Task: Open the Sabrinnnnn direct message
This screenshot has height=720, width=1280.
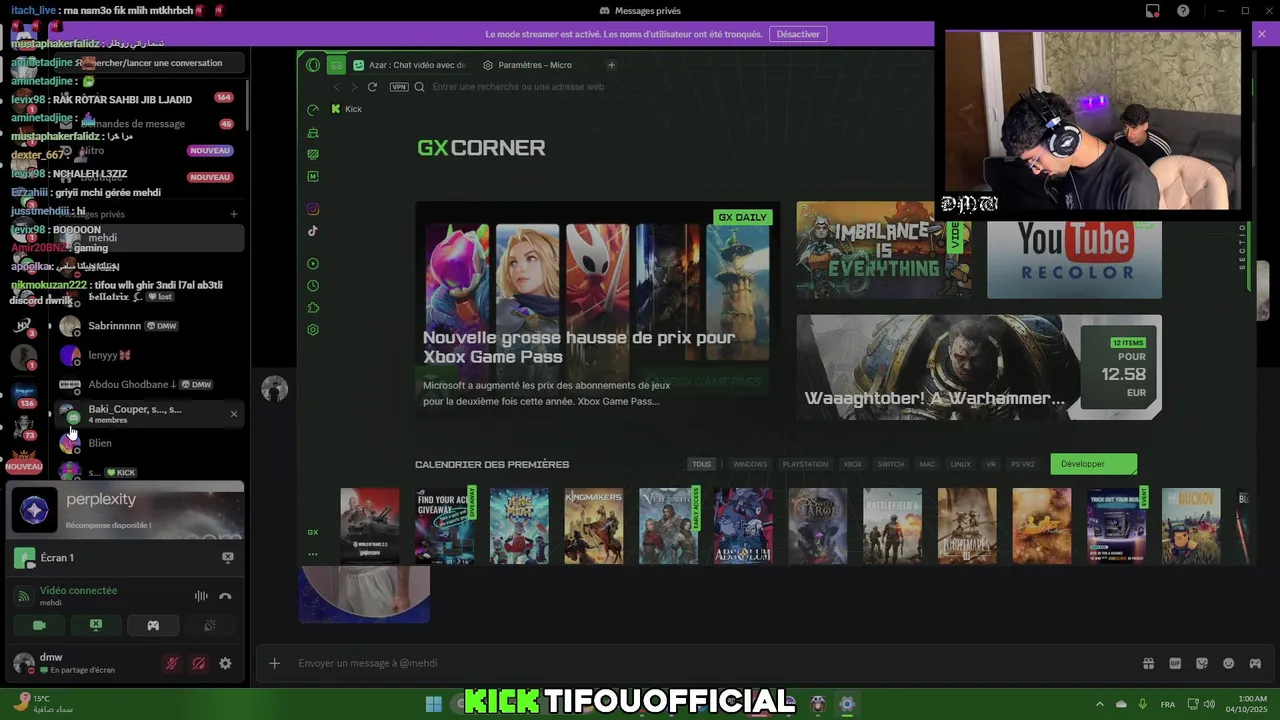Action: pyautogui.click(x=148, y=326)
